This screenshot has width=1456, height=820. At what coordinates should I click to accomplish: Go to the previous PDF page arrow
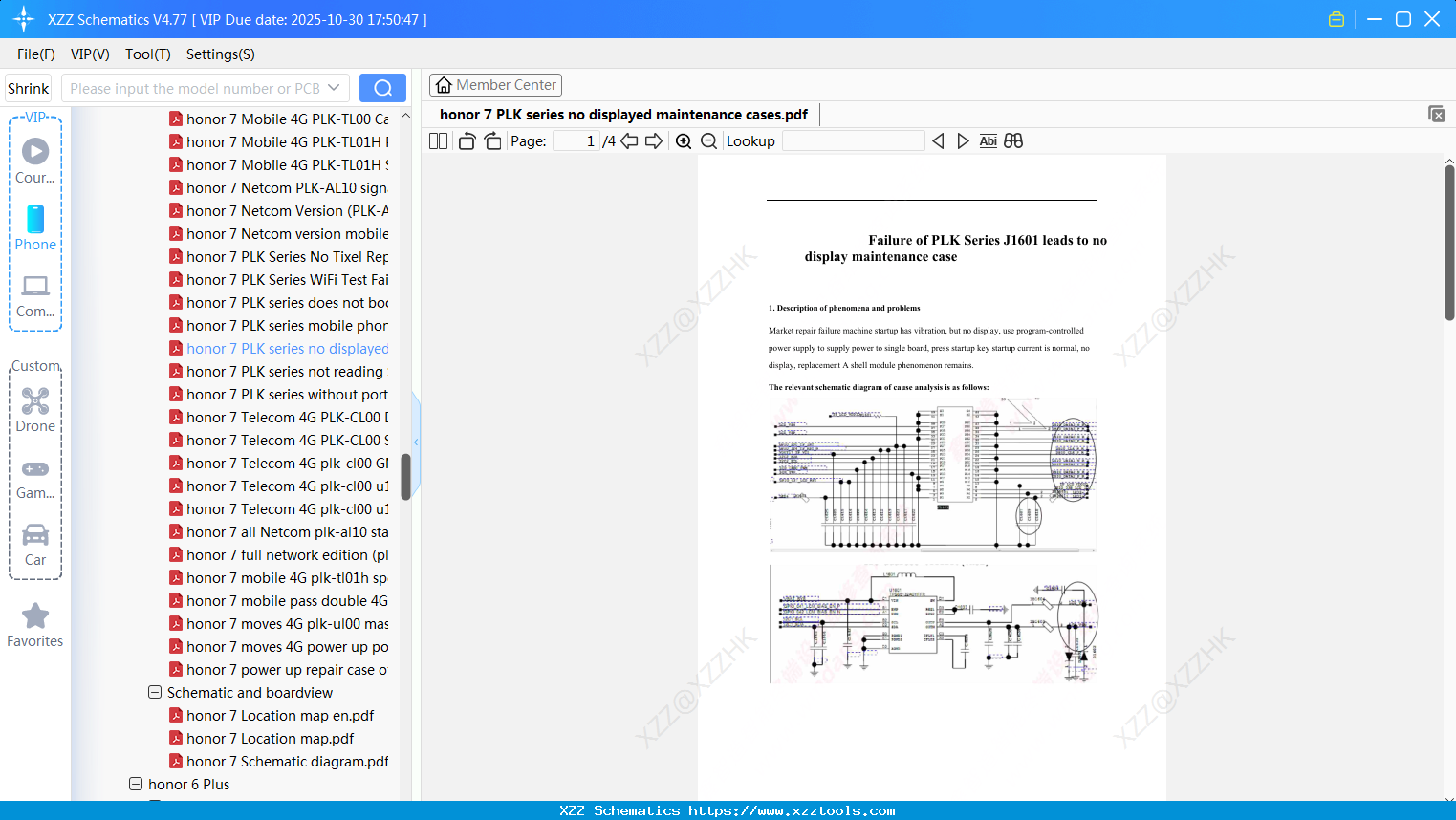tap(629, 141)
